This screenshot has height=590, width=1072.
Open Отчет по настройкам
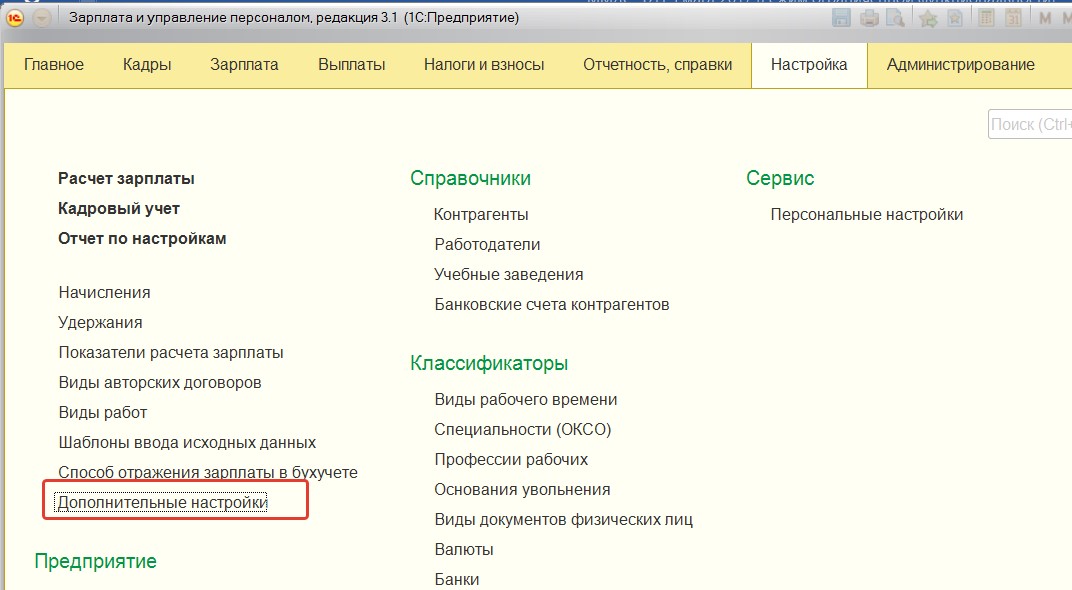coord(142,239)
